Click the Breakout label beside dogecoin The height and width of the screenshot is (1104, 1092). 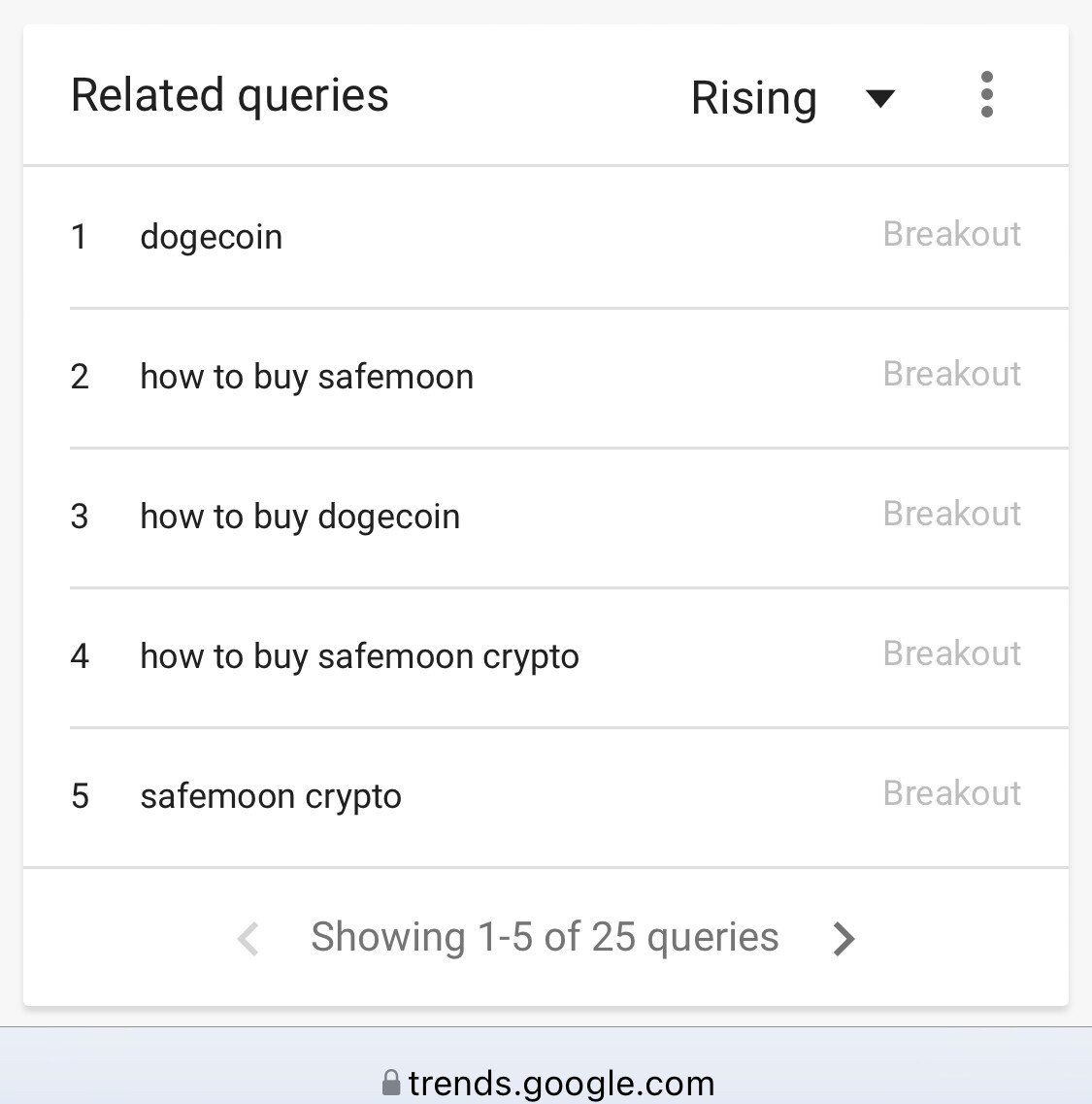(952, 234)
